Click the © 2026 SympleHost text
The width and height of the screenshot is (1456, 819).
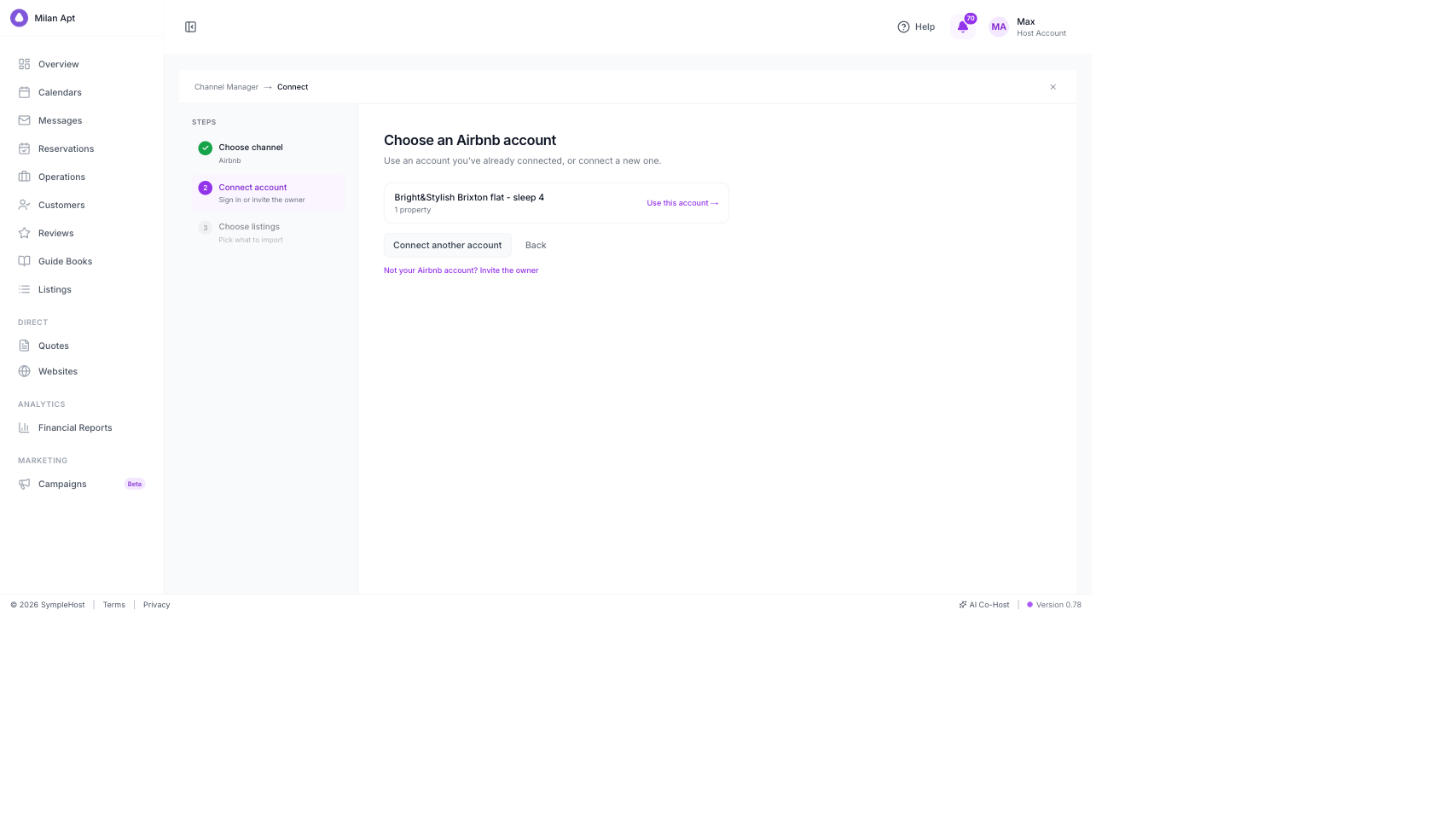(48, 605)
